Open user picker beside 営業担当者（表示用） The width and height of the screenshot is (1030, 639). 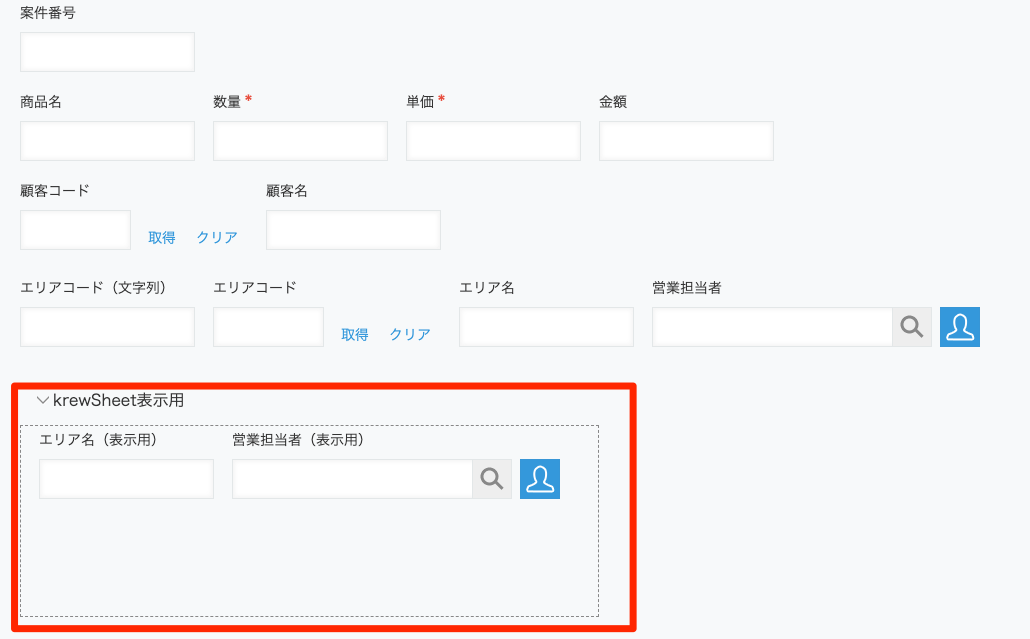coord(540,479)
